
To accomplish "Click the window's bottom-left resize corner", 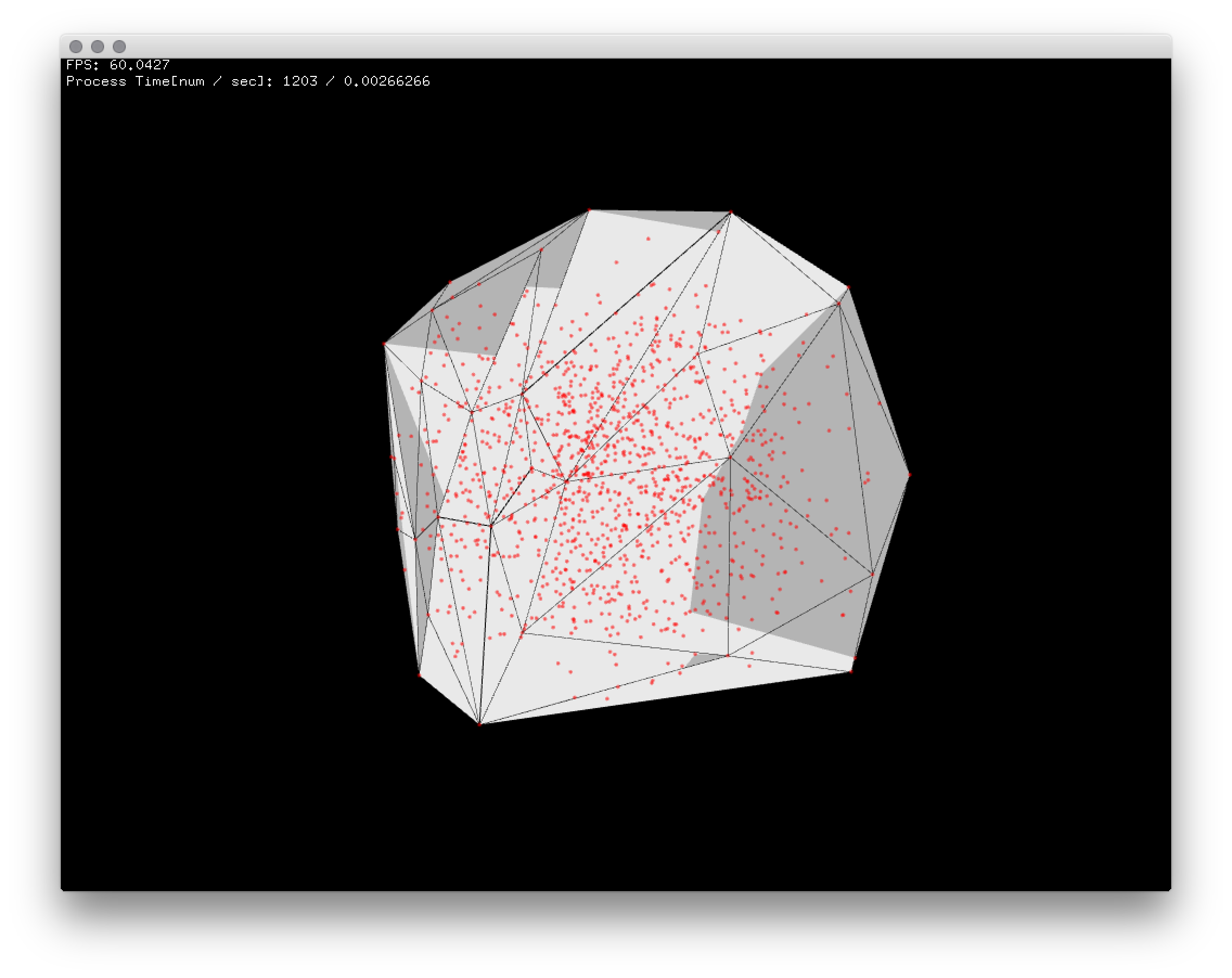I will pos(62,890).
